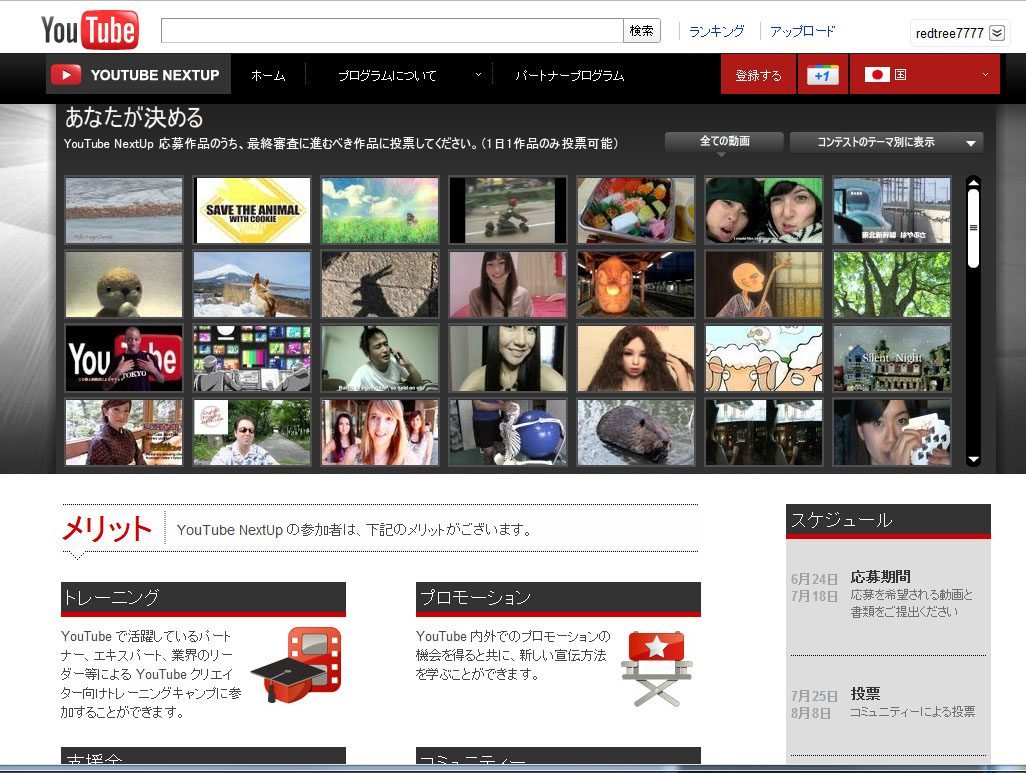This screenshot has width=1026, height=773.
Task: Click the Google +1 button
Action: point(823,75)
